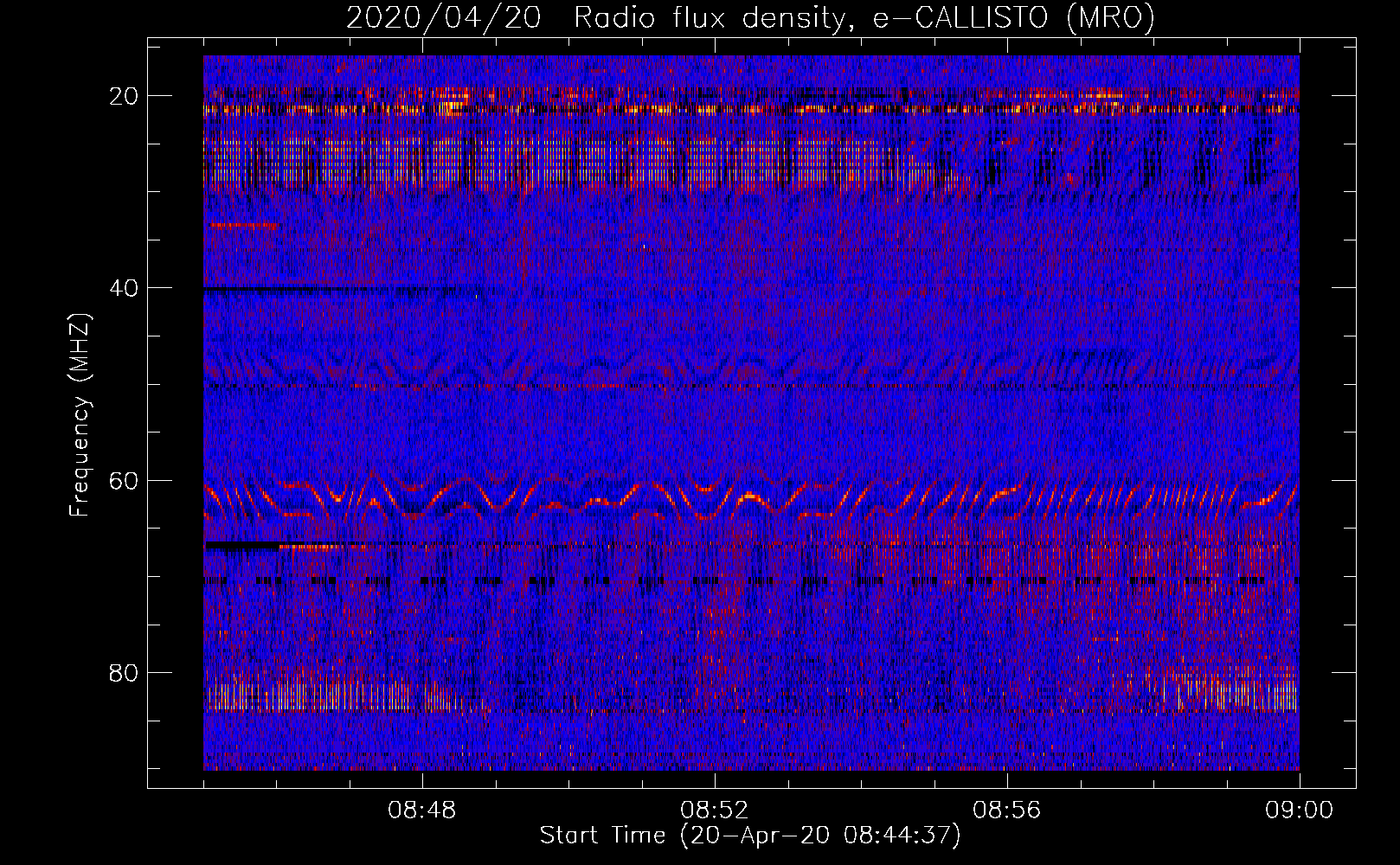
Task: Click the 60 frequency tick label
Action: point(125,480)
